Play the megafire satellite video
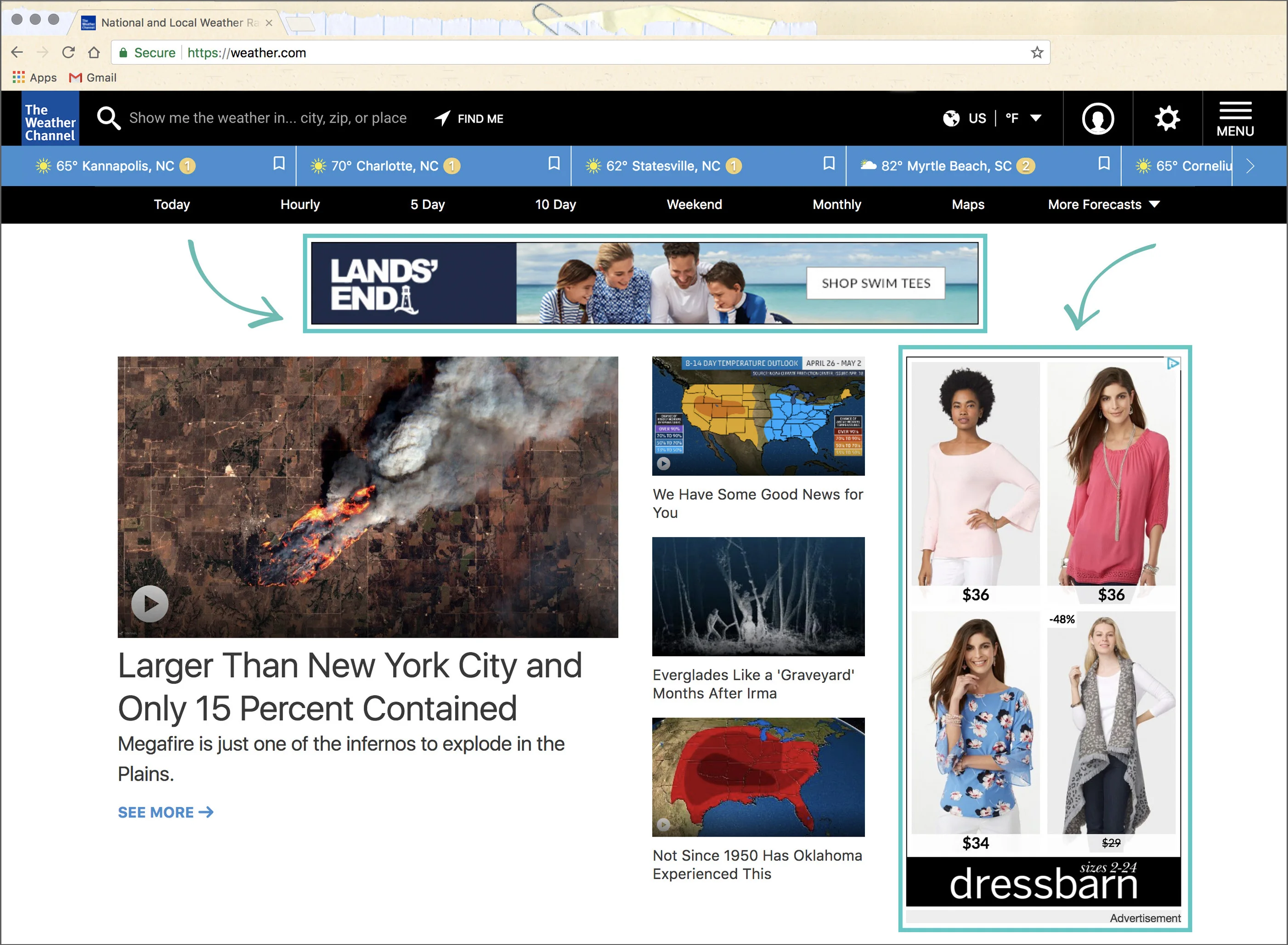The height and width of the screenshot is (945, 1288). (x=150, y=603)
